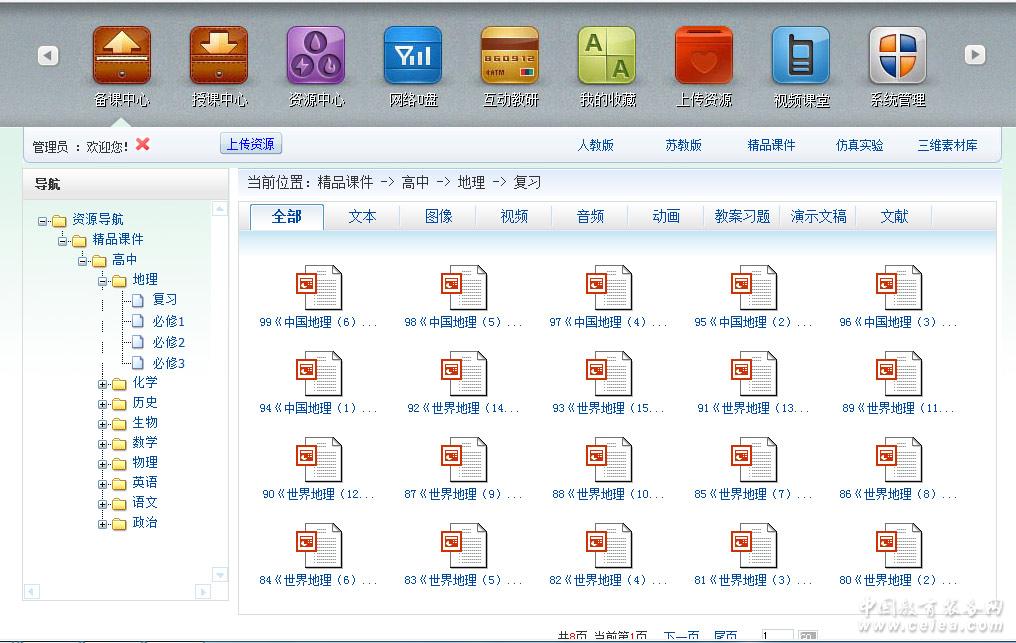The image size is (1016, 643).
Task: Open 资源中心 purple icon
Action: 315,56
